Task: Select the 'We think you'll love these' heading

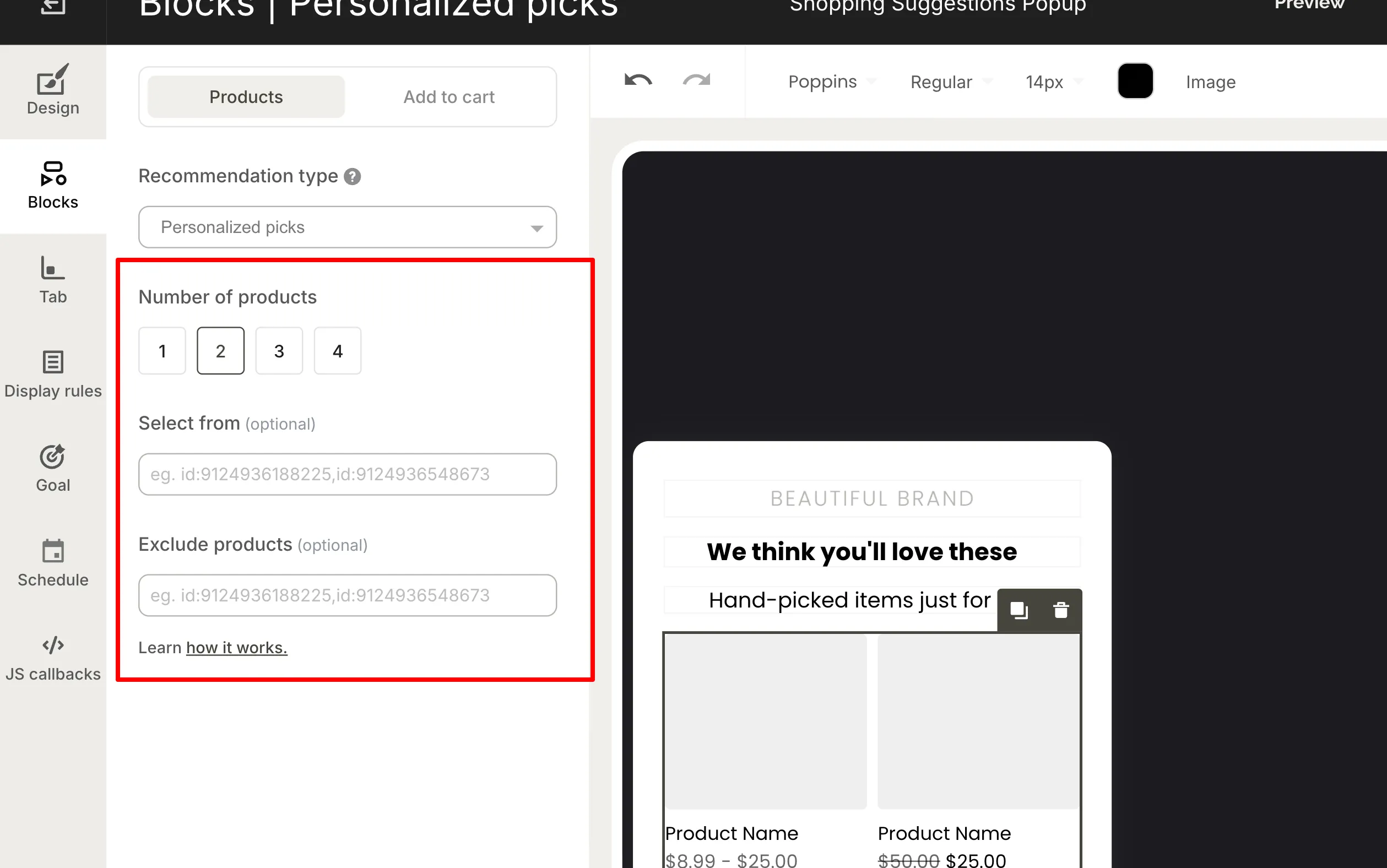Action: [872, 552]
